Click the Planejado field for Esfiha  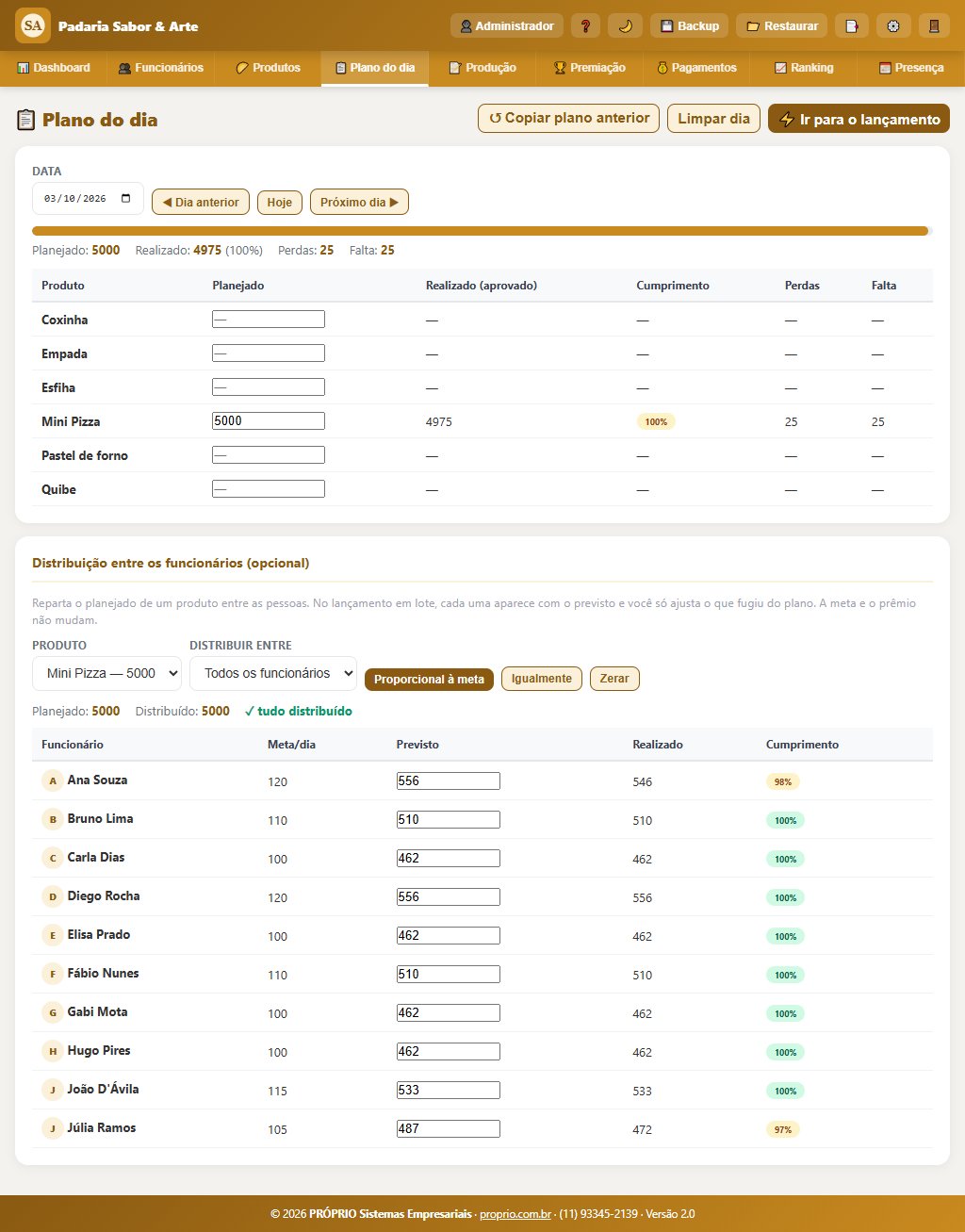point(269,387)
